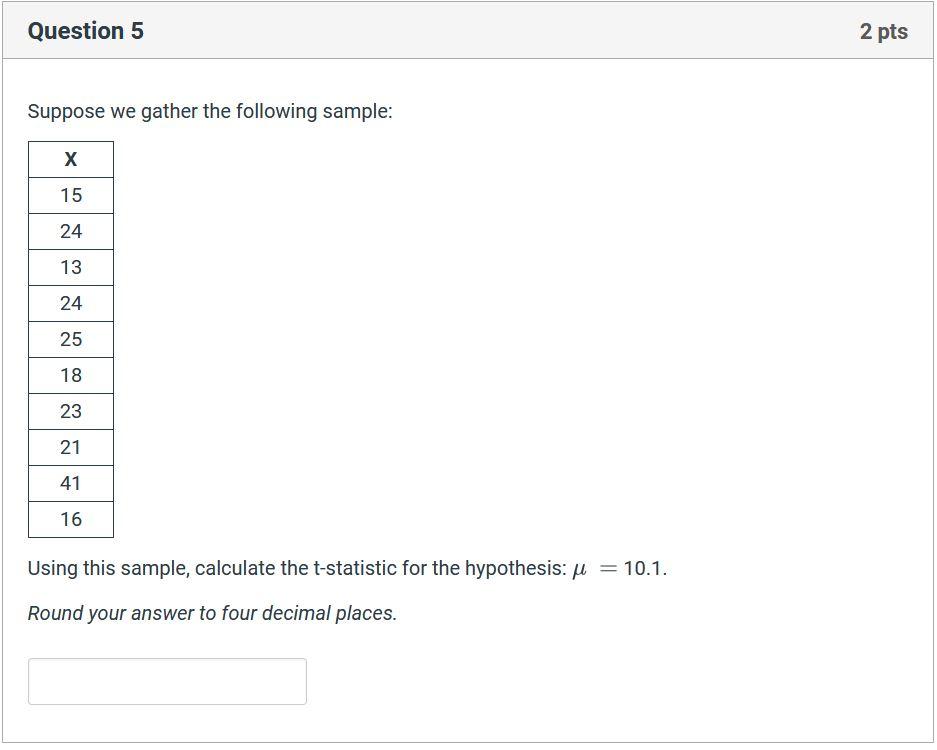This screenshot has width=937, height=750.
Task: Click the text 'Suppose we gather the following sample'
Action: click(210, 111)
